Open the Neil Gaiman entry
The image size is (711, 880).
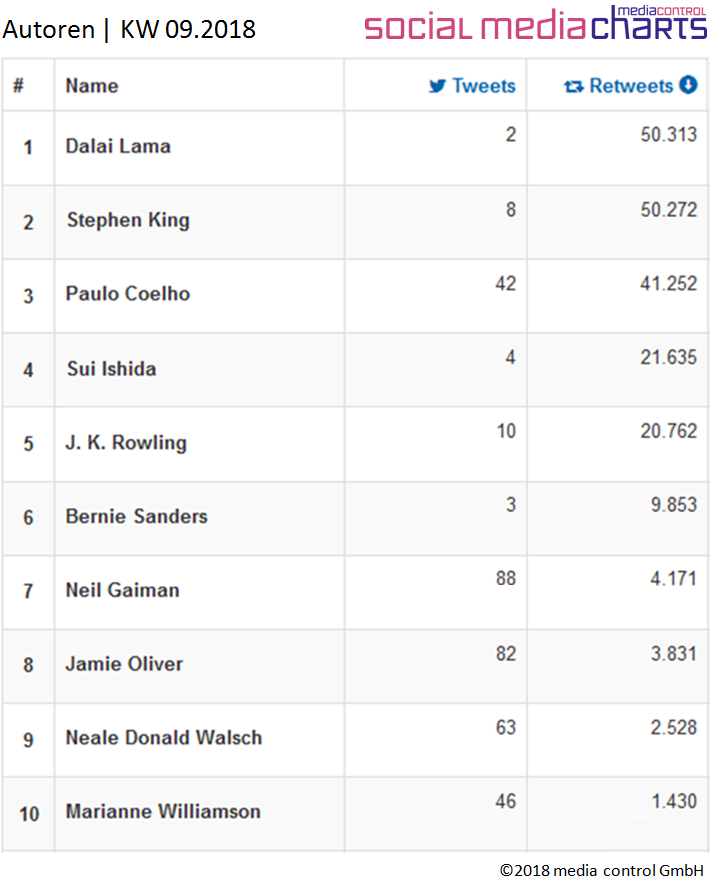[x=123, y=590]
